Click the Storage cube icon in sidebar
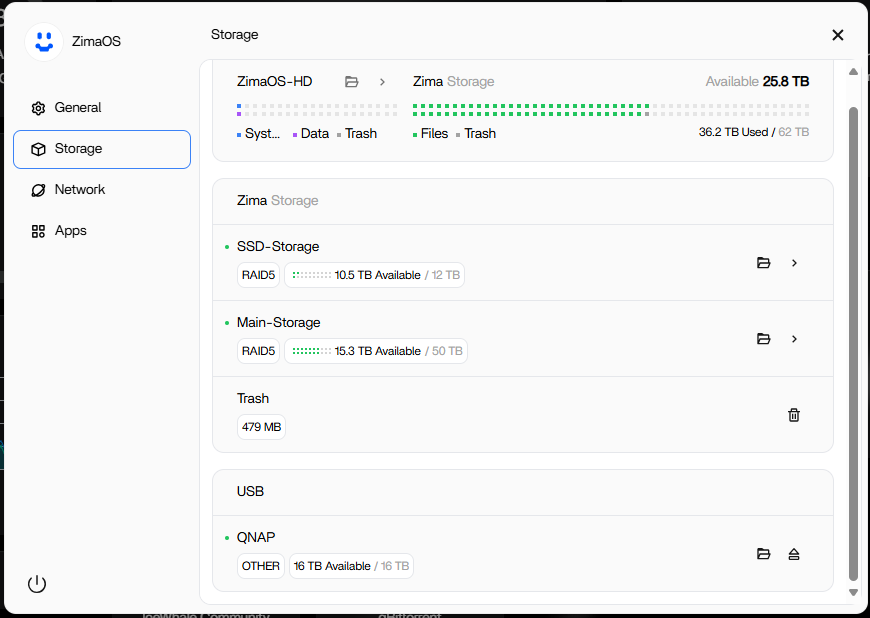Image resolution: width=870 pixels, height=618 pixels. (38, 149)
